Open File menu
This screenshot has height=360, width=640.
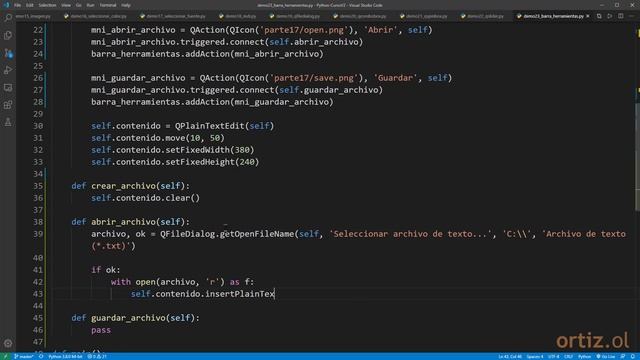coord(18,5)
